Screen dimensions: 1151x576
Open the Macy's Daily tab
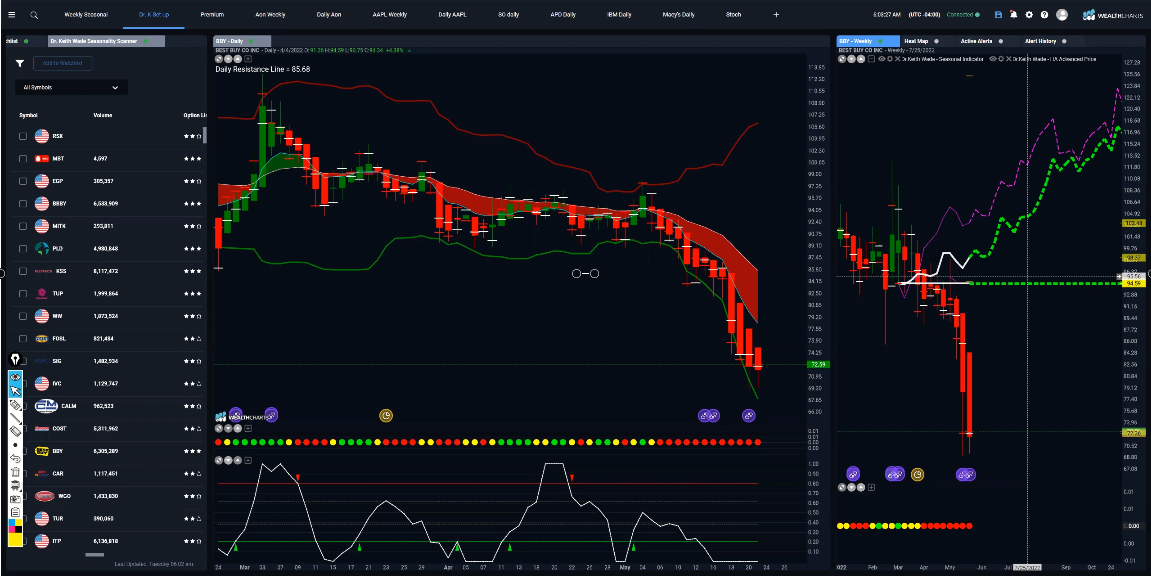click(678, 15)
